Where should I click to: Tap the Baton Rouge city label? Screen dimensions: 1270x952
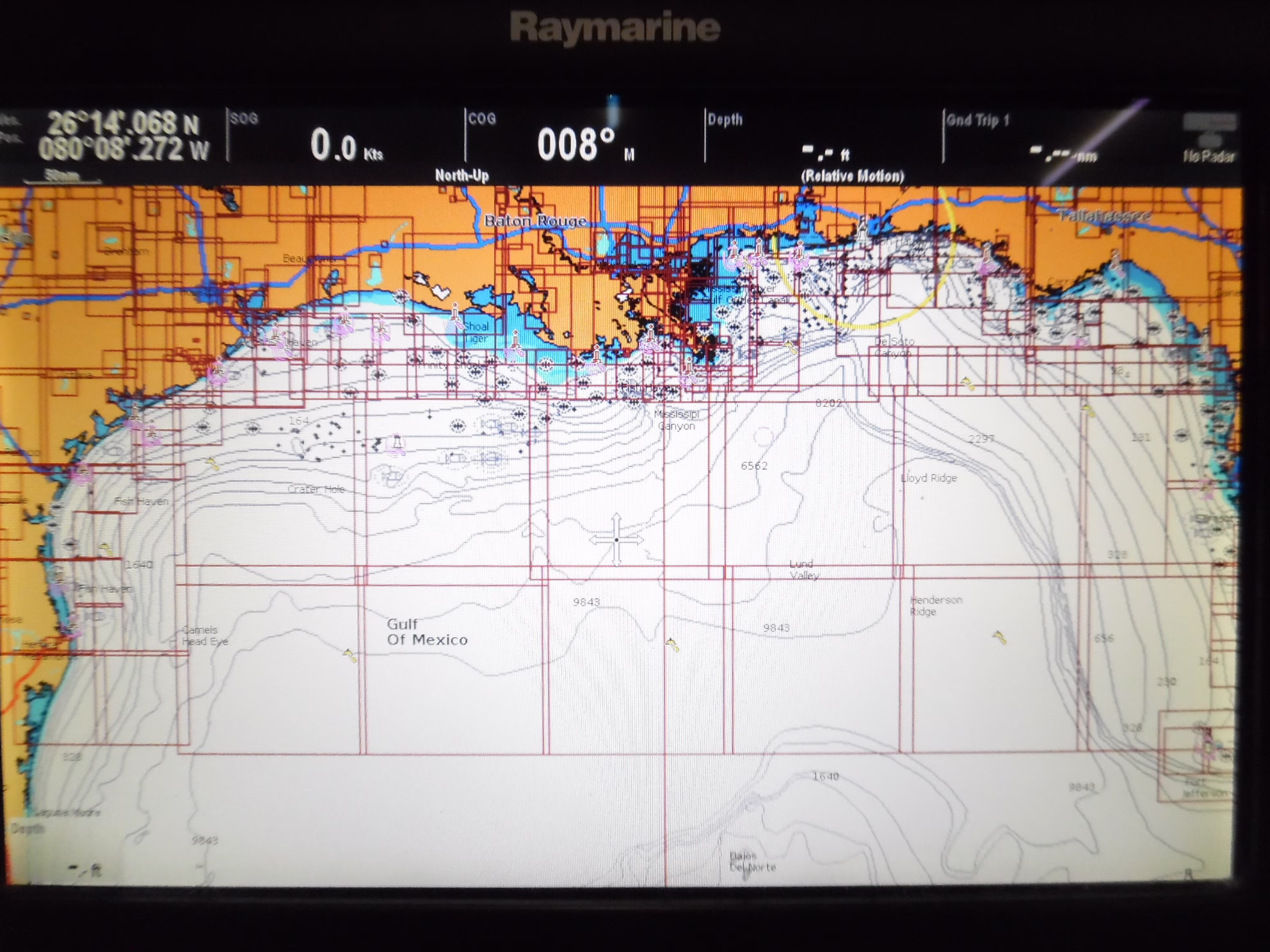click(535, 221)
